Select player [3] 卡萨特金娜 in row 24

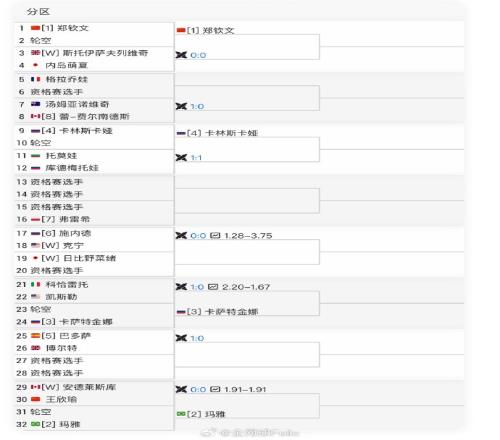click(x=77, y=322)
